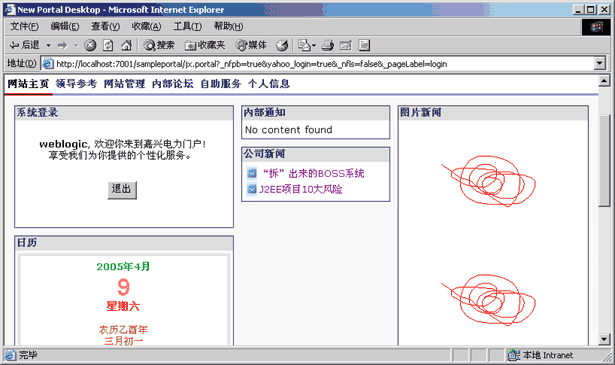Click the No content found text

click(x=289, y=130)
